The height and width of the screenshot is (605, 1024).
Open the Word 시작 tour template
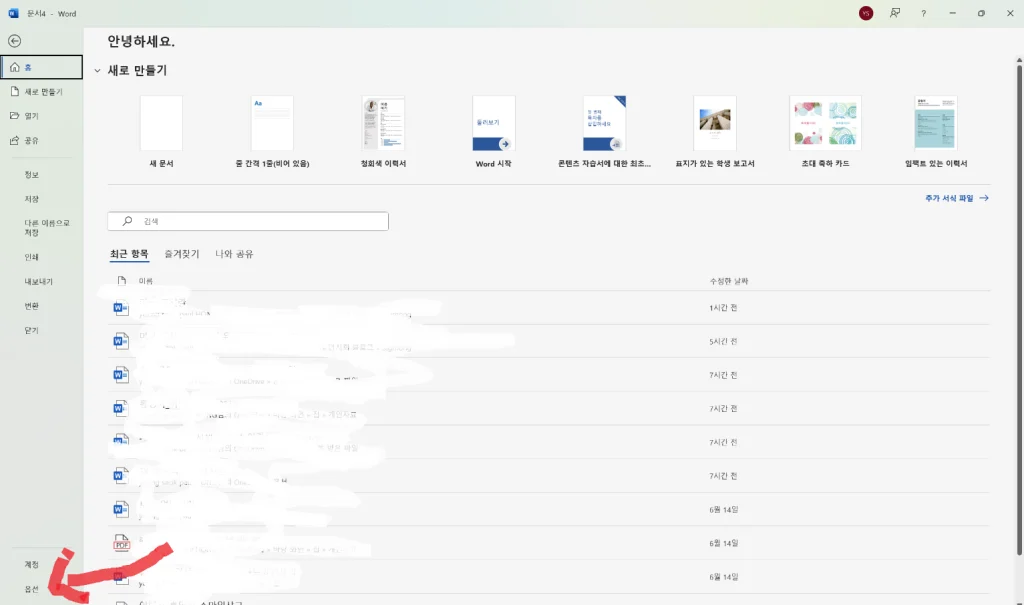(494, 132)
